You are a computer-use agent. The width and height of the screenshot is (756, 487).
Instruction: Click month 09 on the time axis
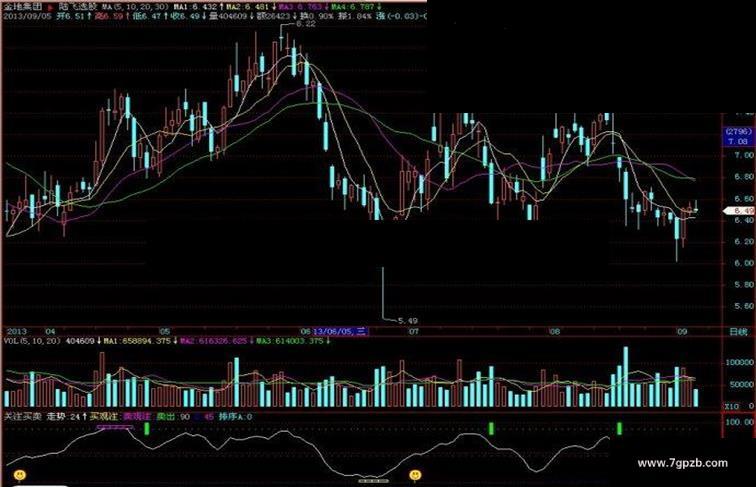point(681,332)
